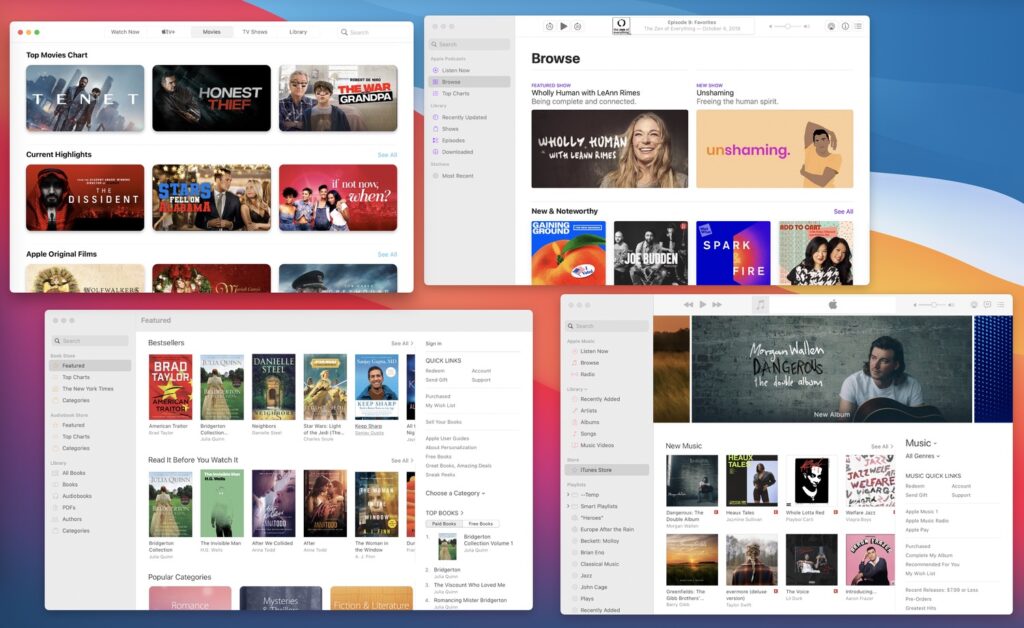This screenshot has height=628, width=1024.
Task: Open the Music store type dropdown
Action: 921,443
